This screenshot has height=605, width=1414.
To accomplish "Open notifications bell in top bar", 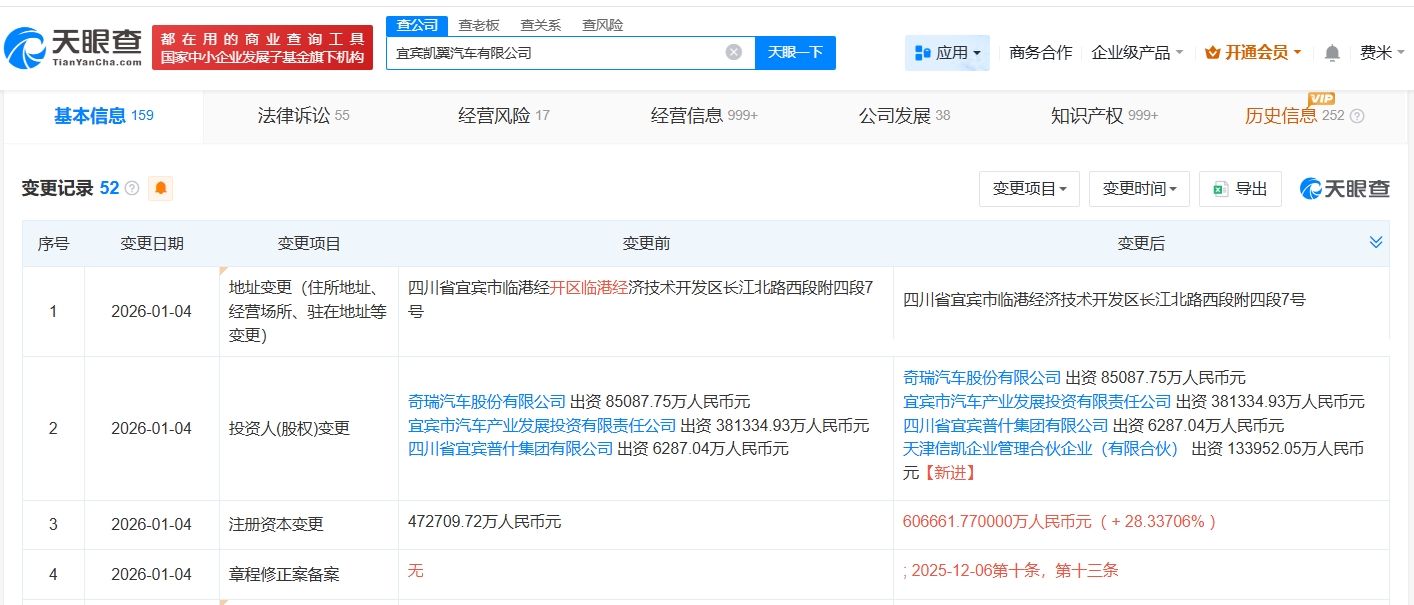I will coord(1331,52).
